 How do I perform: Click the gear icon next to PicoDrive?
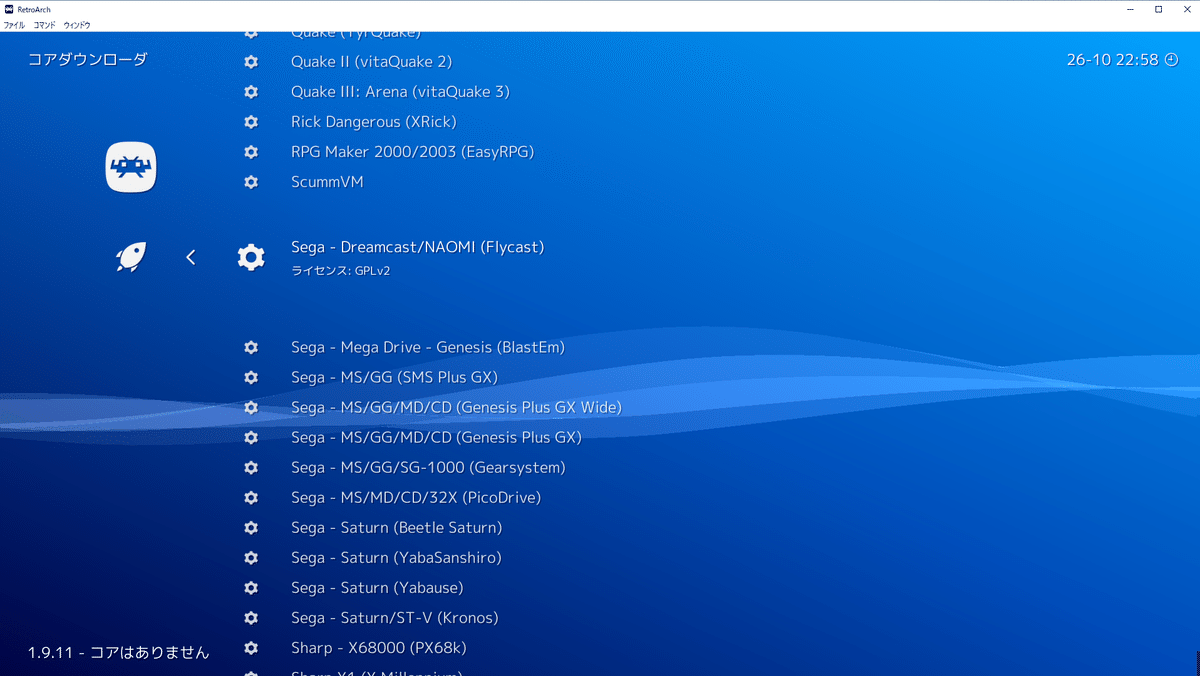251,497
